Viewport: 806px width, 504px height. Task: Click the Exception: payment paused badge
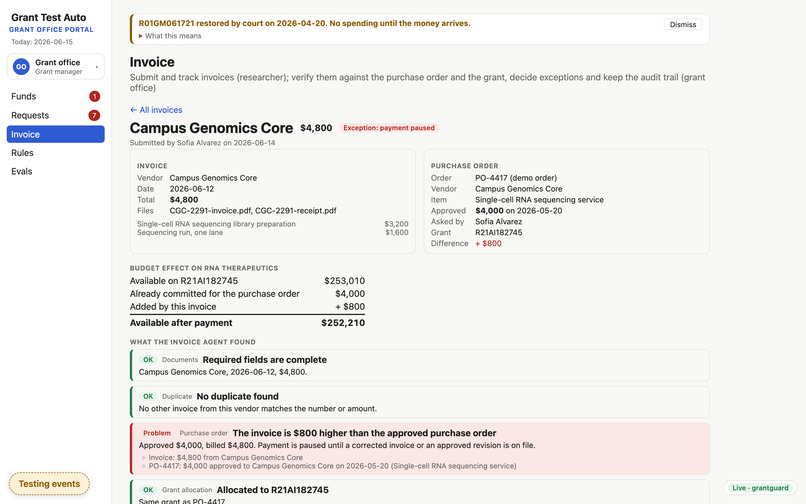pos(389,128)
